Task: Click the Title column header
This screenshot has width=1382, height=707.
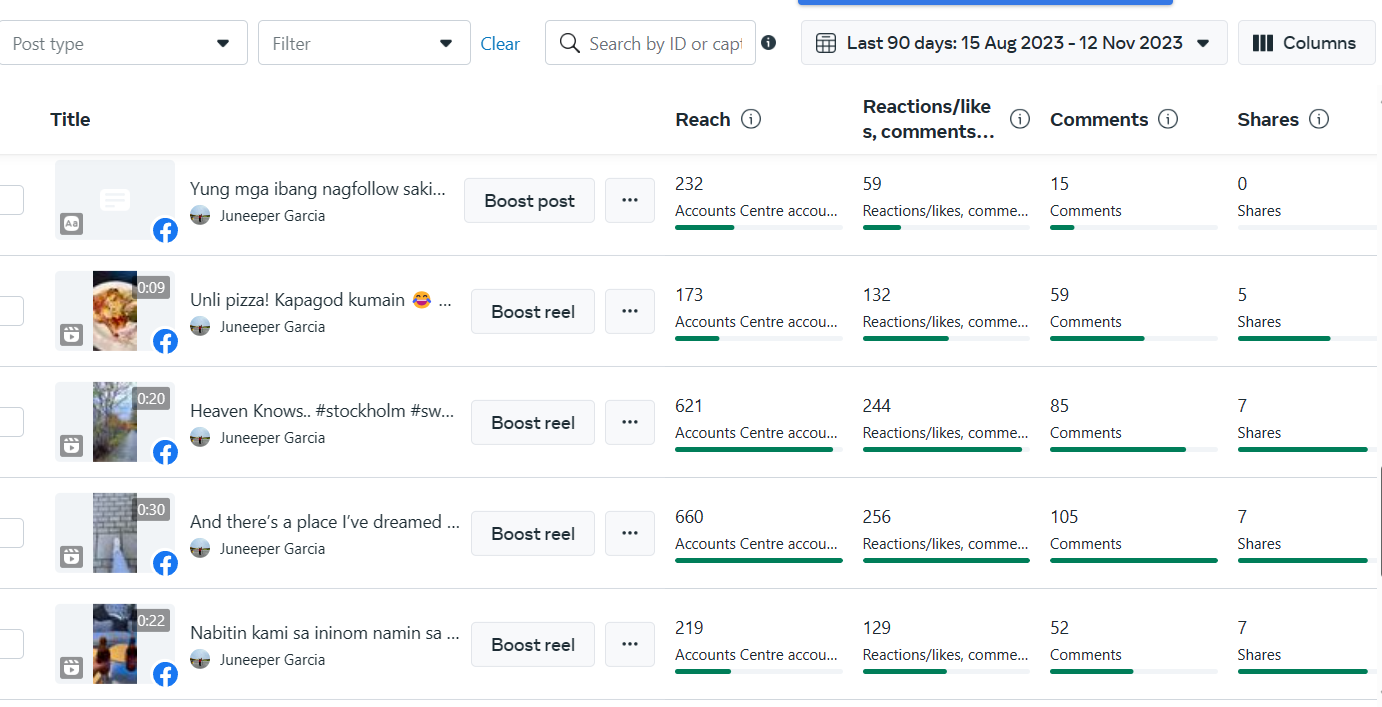Action: [x=70, y=120]
